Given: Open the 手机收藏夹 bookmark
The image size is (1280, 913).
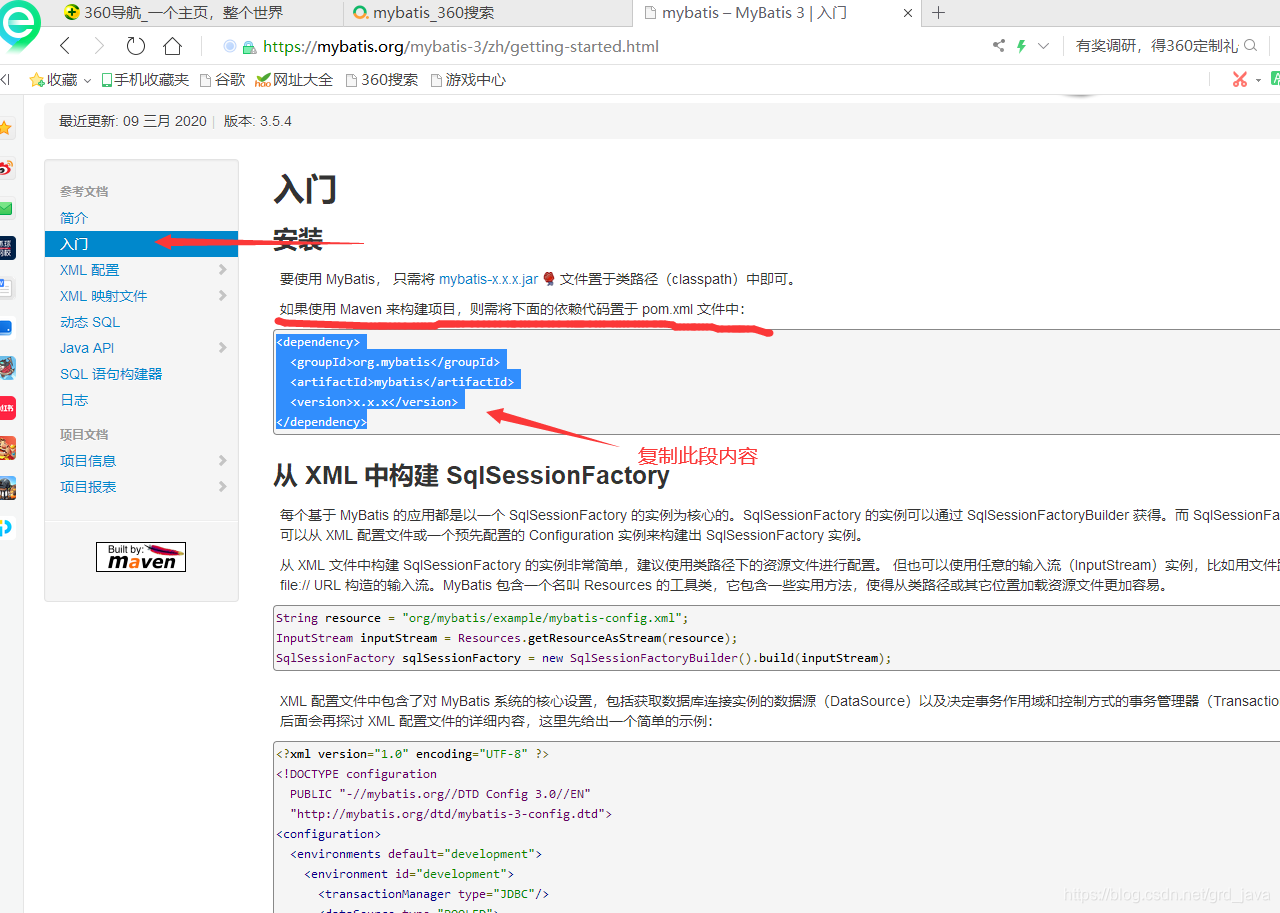Looking at the screenshot, I should [x=143, y=79].
